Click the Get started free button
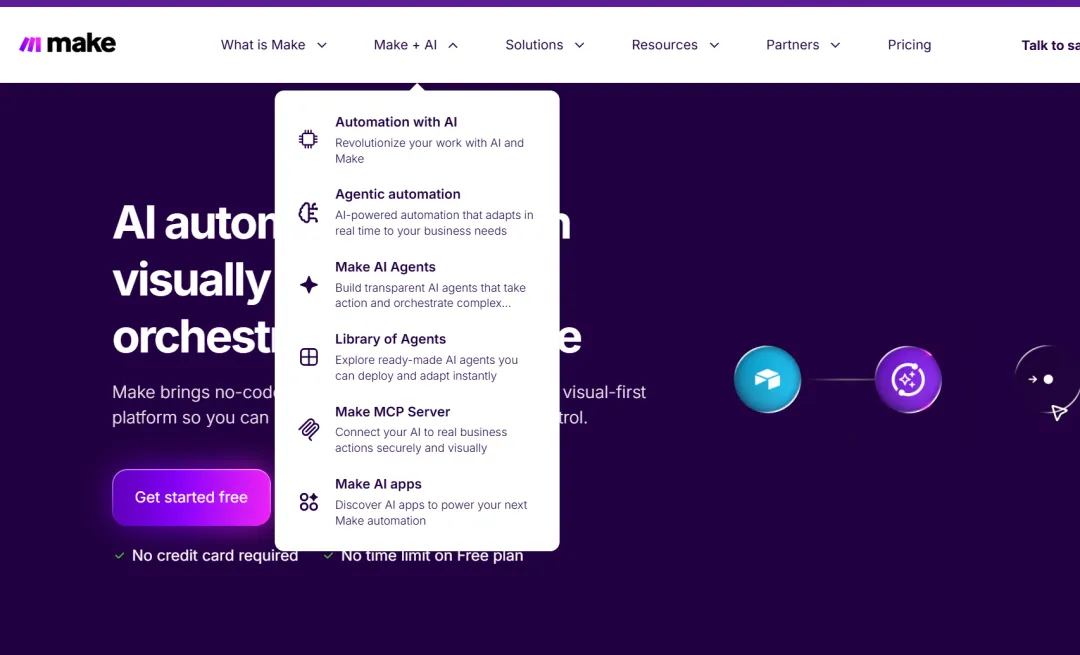 pyautogui.click(x=191, y=497)
